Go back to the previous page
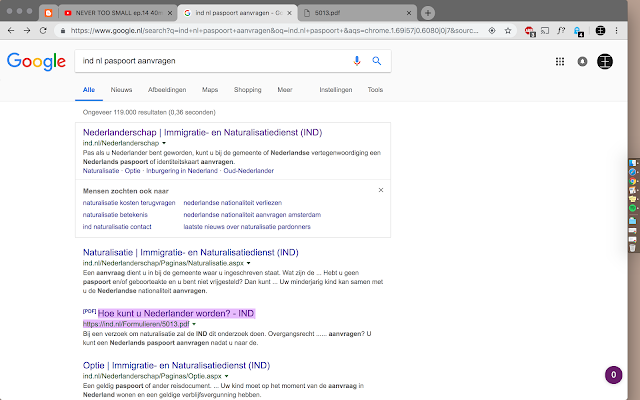 11,31
